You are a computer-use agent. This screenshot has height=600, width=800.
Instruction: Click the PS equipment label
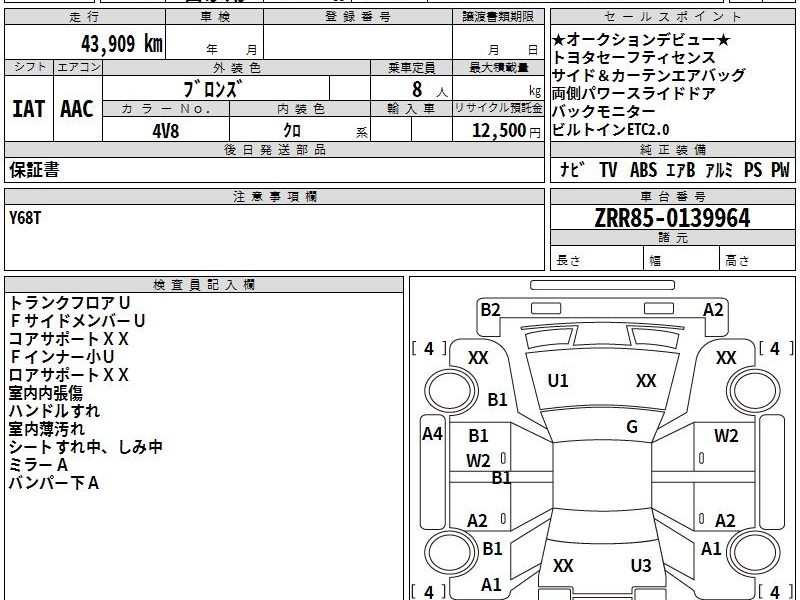[753, 169]
